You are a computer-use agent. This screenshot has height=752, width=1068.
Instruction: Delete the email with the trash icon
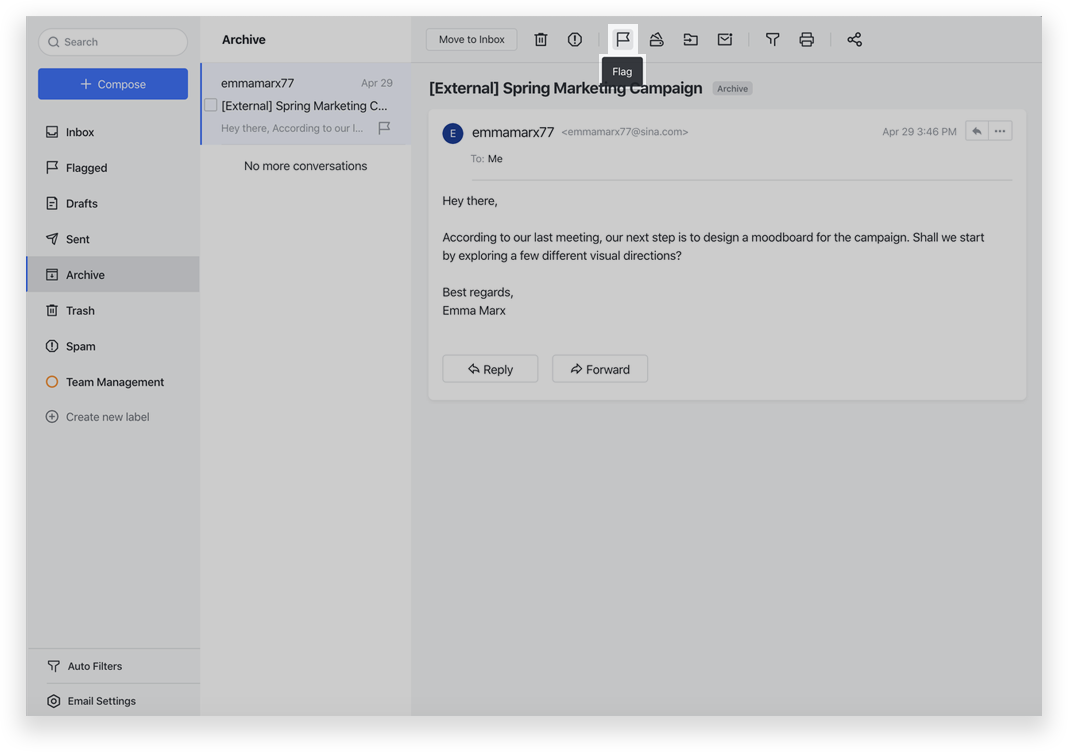[540, 40]
